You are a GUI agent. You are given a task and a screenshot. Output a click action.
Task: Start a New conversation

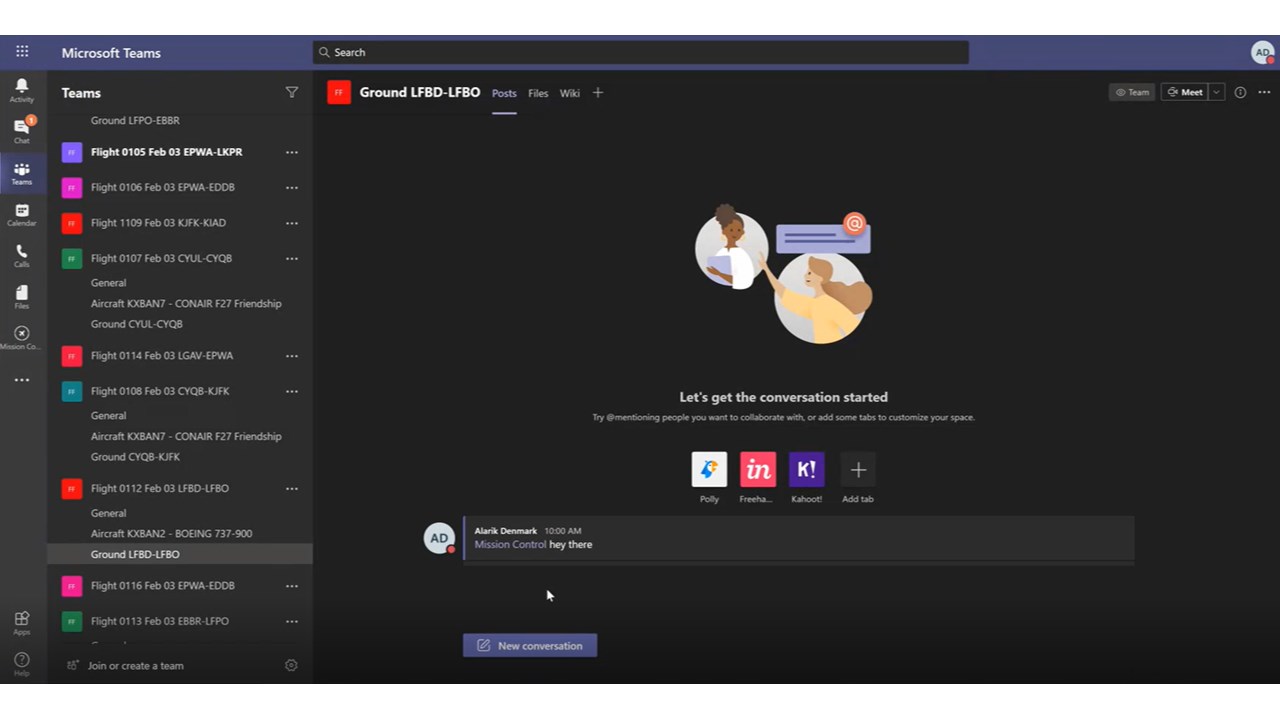(530, 645)
